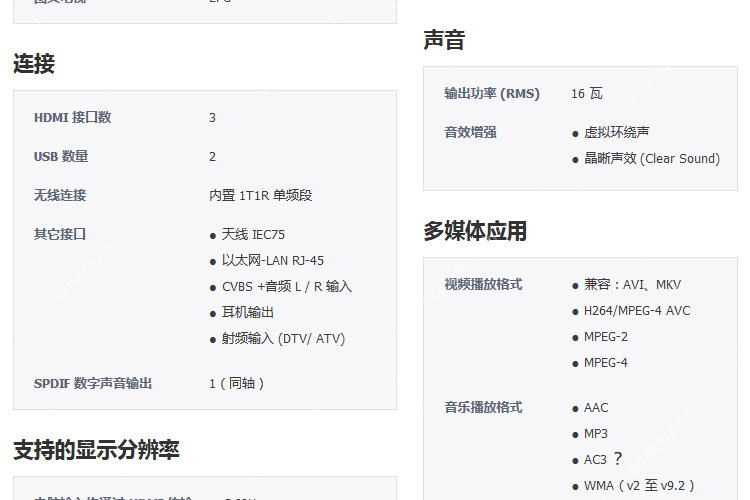Click the question mark next to AC3
The image size is (750, 500).
pyautogui.click(x=618, y=459)
